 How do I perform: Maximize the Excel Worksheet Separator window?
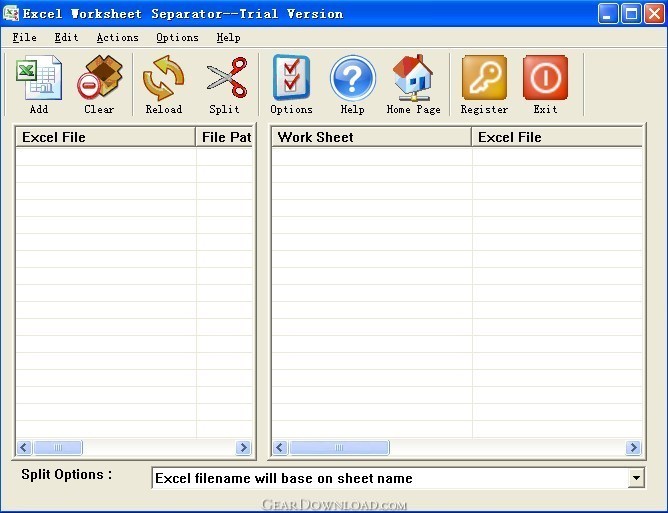click(x=631, y=14)
